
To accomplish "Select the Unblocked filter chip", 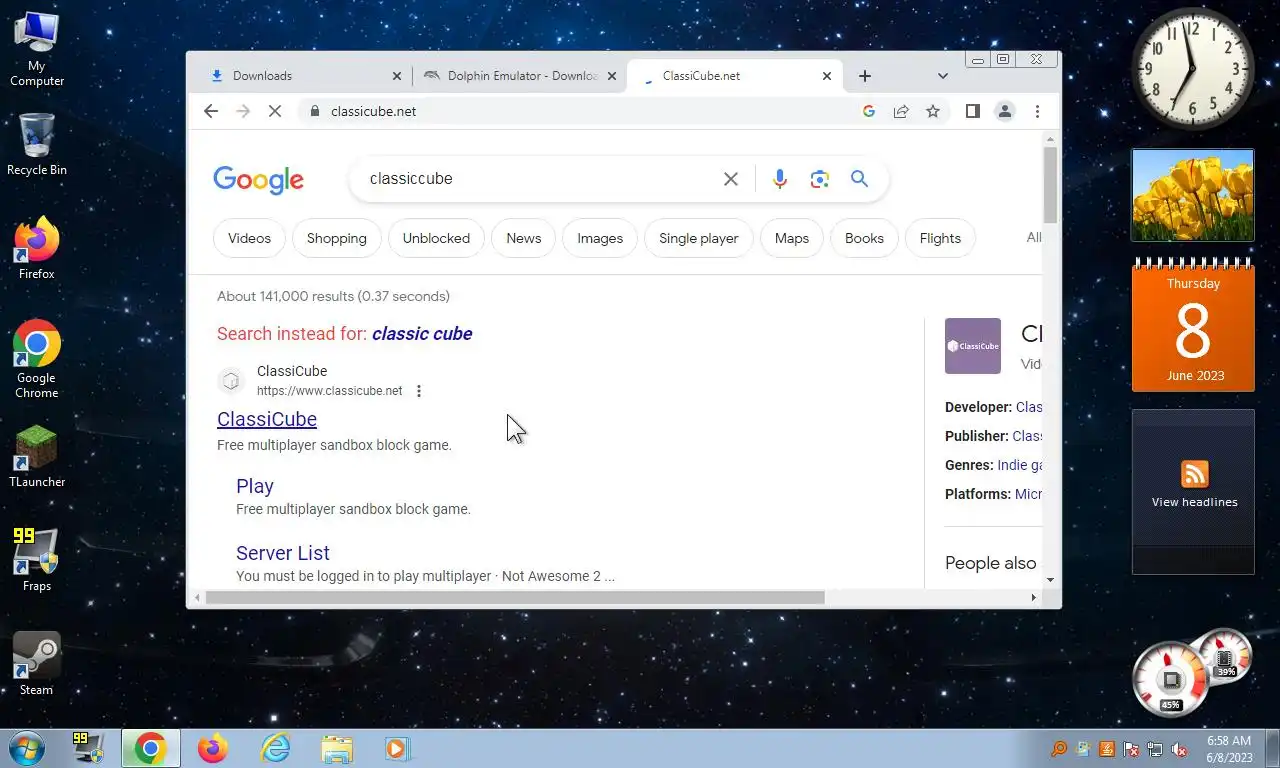I will click(x=436, y=238).
